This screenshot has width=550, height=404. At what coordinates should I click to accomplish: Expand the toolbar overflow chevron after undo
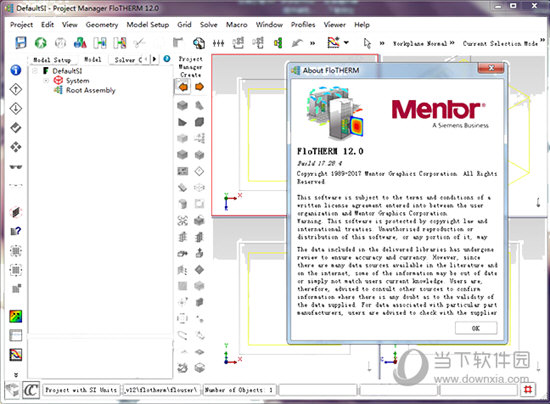click(x=312, y=43)
